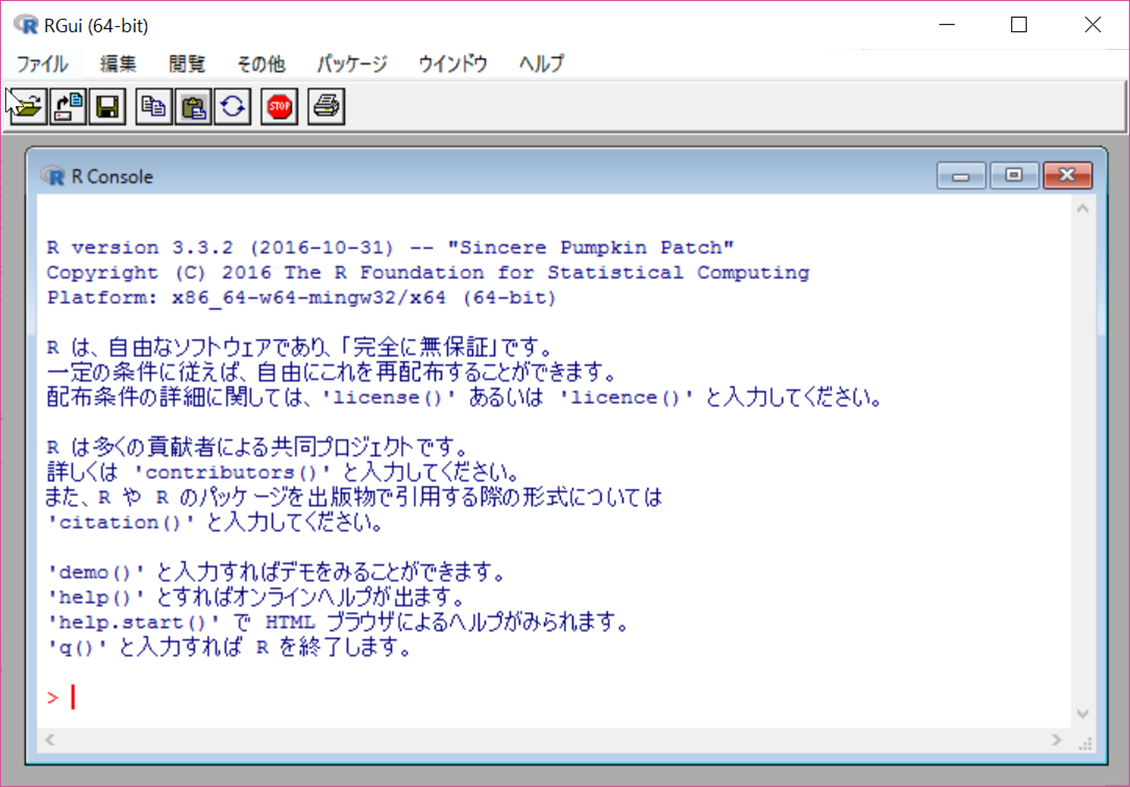Click the console's horizontal scrollbar left arrow

(50, 741)
